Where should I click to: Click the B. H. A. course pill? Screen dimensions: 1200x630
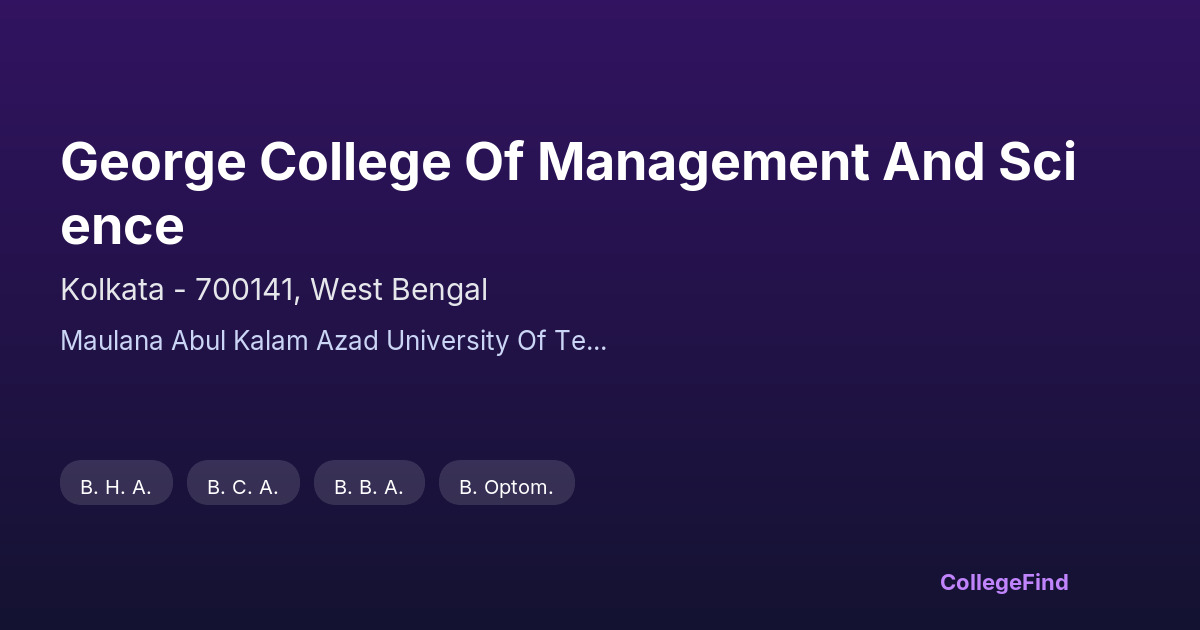[x=116, y=483]
